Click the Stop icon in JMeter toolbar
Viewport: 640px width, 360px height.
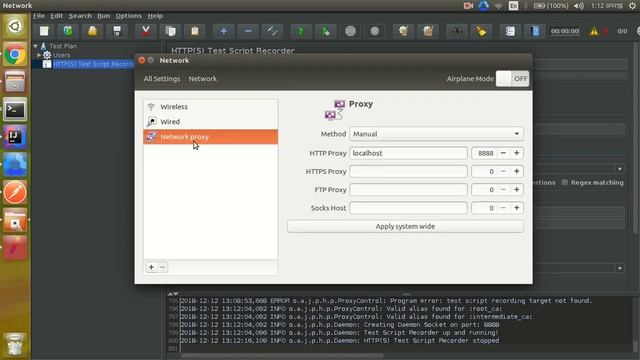coord(350,31)
